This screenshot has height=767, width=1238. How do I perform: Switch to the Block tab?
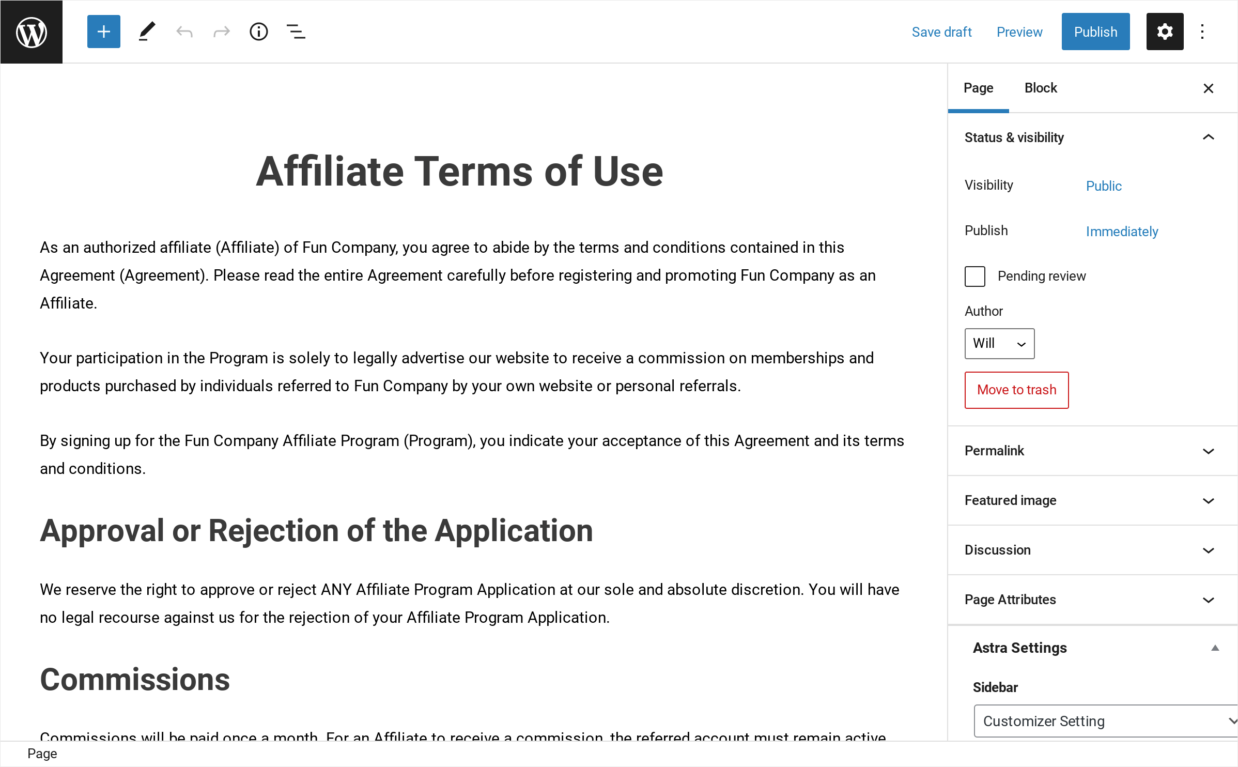1040,88
